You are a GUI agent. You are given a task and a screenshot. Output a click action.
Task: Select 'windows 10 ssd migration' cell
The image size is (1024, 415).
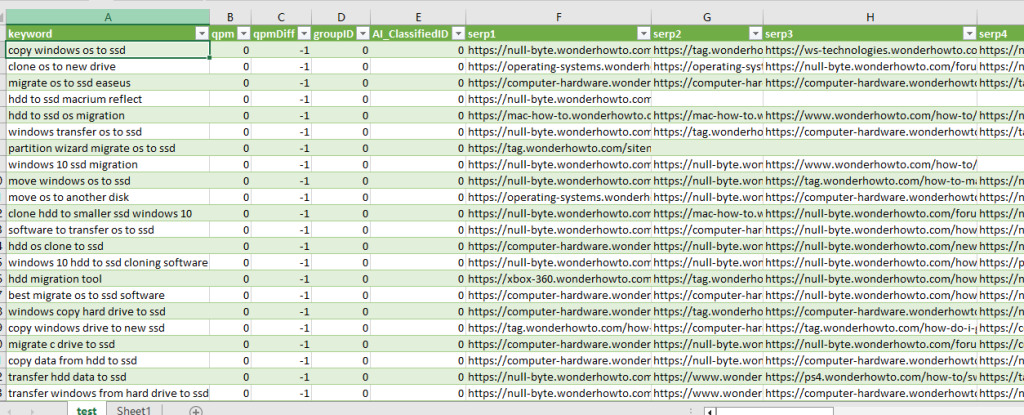point(108,164)
